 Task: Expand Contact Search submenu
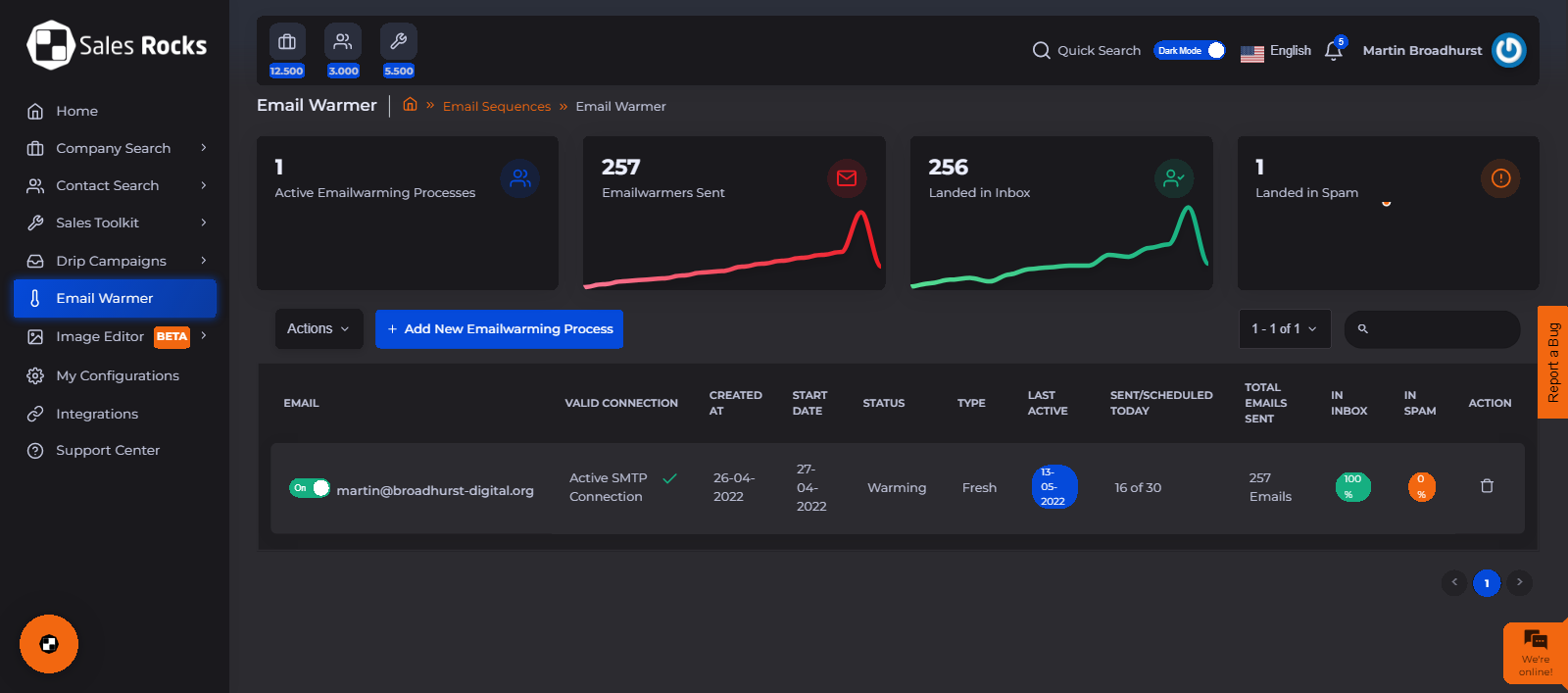[x=204, y=185]
